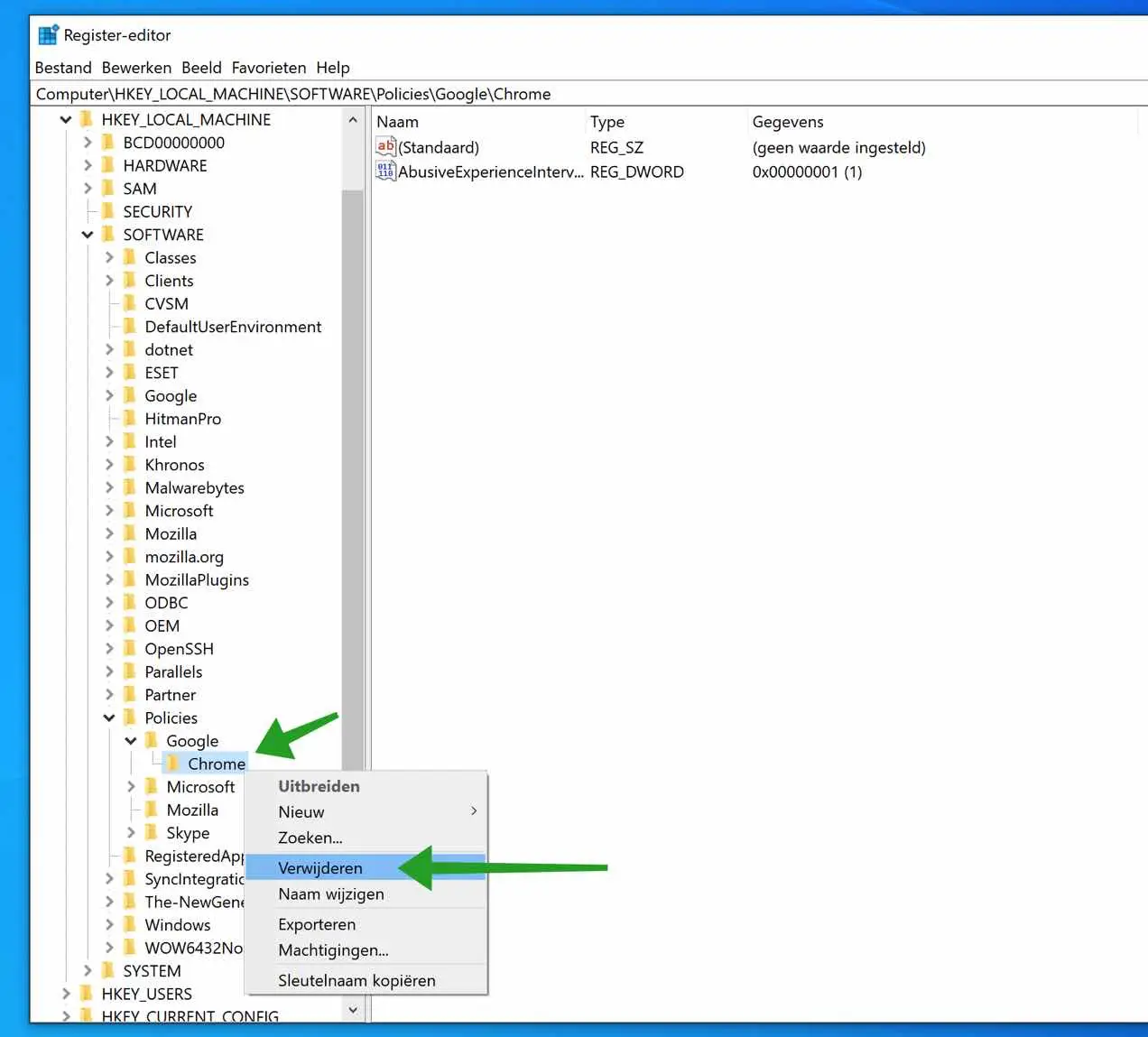Select Zoeken... in the context menu
Screen dimensions: 1148x1037
[x=366, y=838]
